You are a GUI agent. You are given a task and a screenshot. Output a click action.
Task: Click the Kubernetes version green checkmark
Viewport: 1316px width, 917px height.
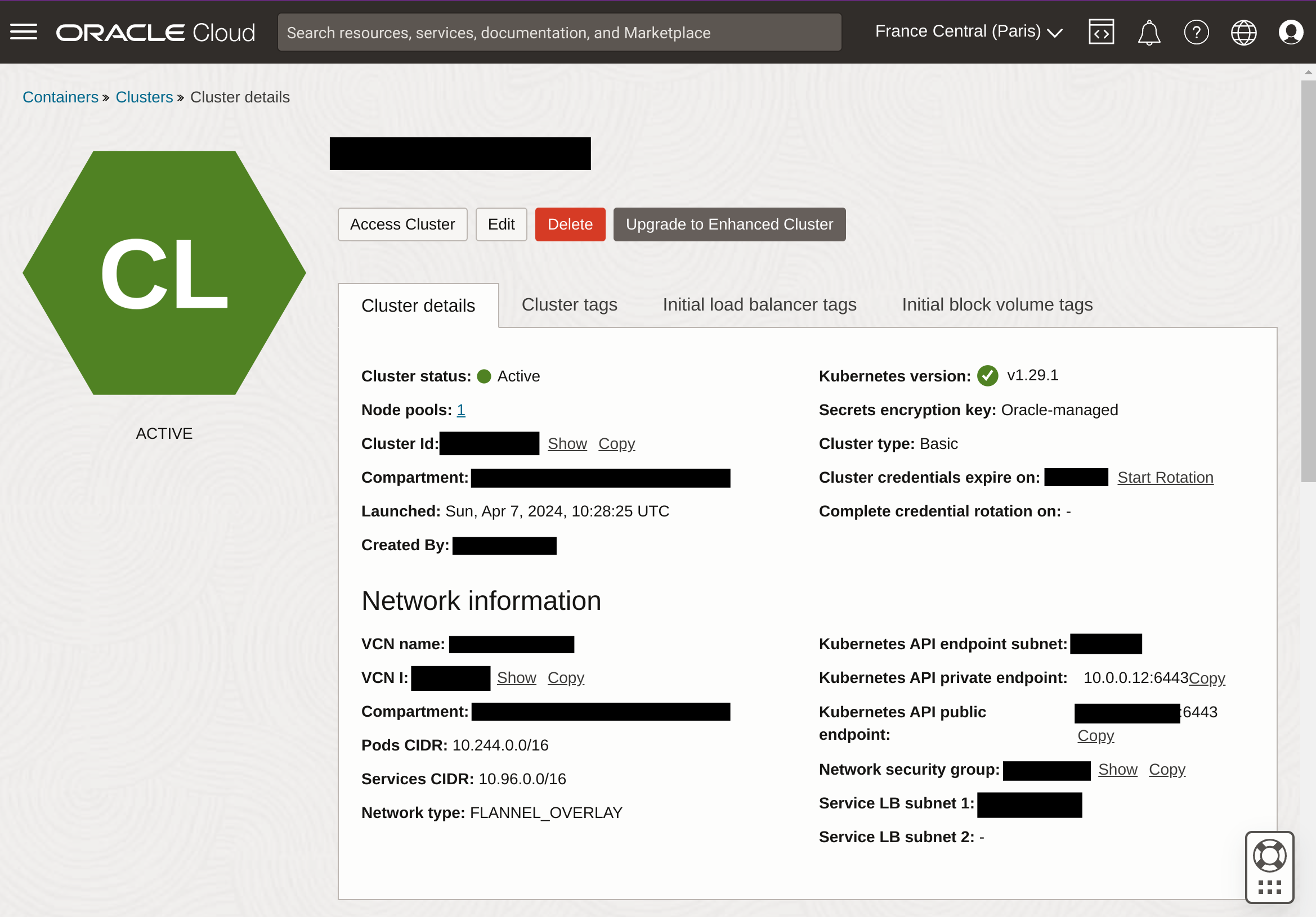pyautogui.click(x=987, y=376)
